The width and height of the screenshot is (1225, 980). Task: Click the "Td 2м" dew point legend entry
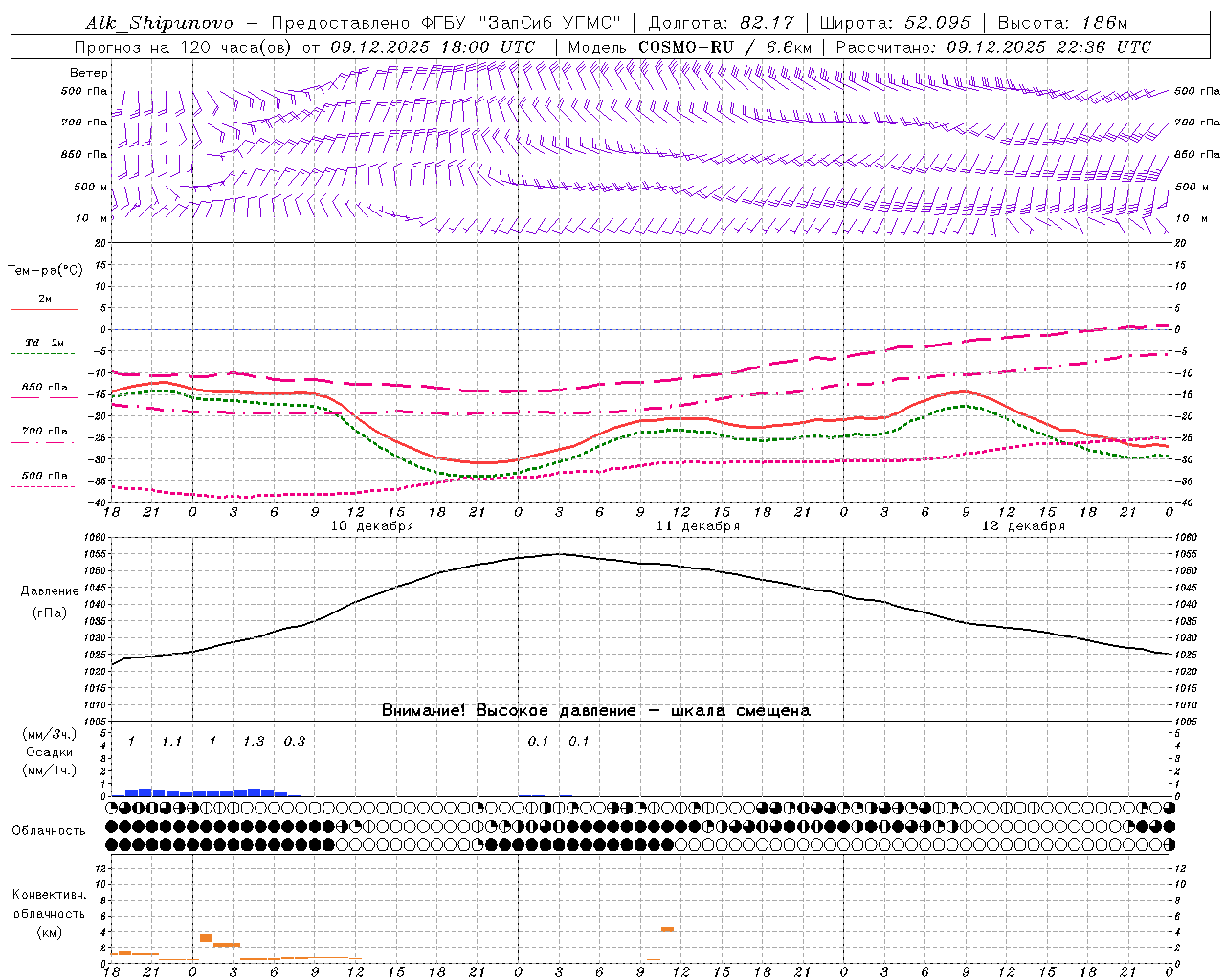tap(45, 343)
